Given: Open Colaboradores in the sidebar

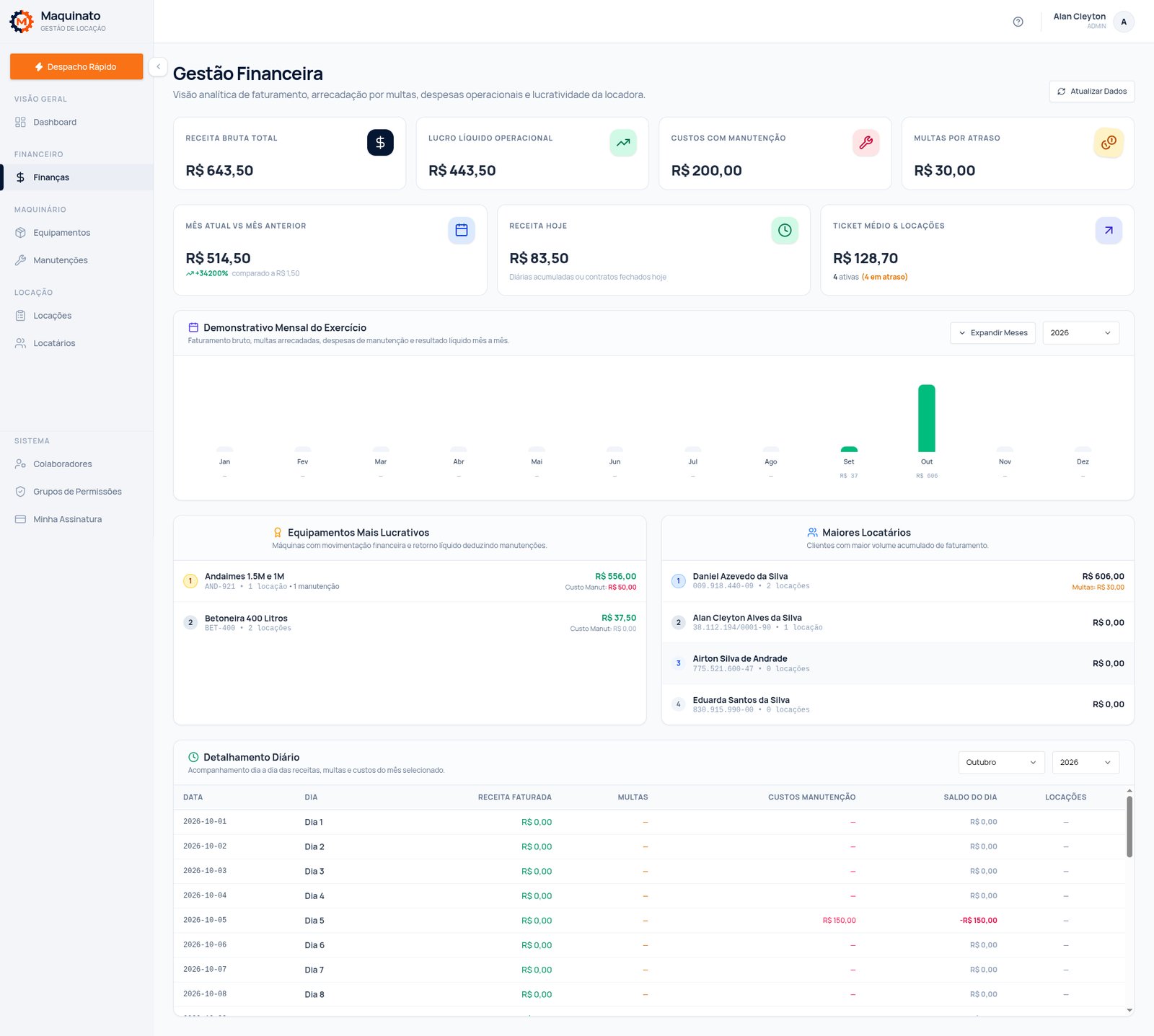Looking at the screenshot, I should (76, 464).
